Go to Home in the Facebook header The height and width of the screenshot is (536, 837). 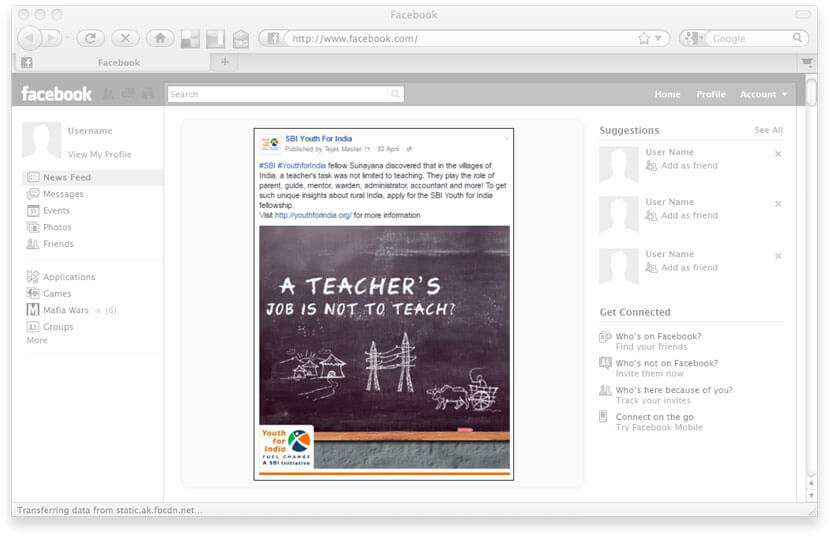667,94
